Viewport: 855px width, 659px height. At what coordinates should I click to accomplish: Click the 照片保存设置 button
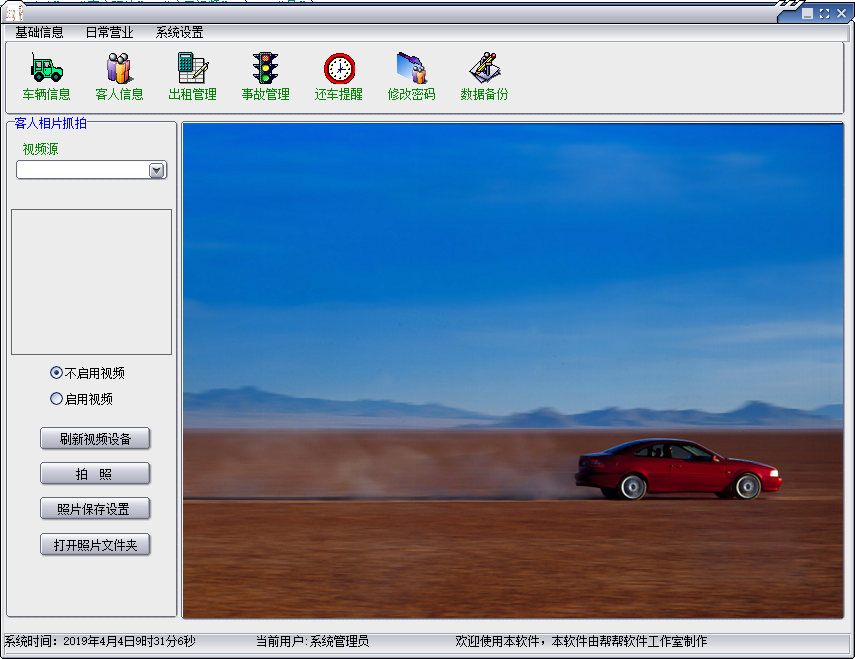click(95, 509)
